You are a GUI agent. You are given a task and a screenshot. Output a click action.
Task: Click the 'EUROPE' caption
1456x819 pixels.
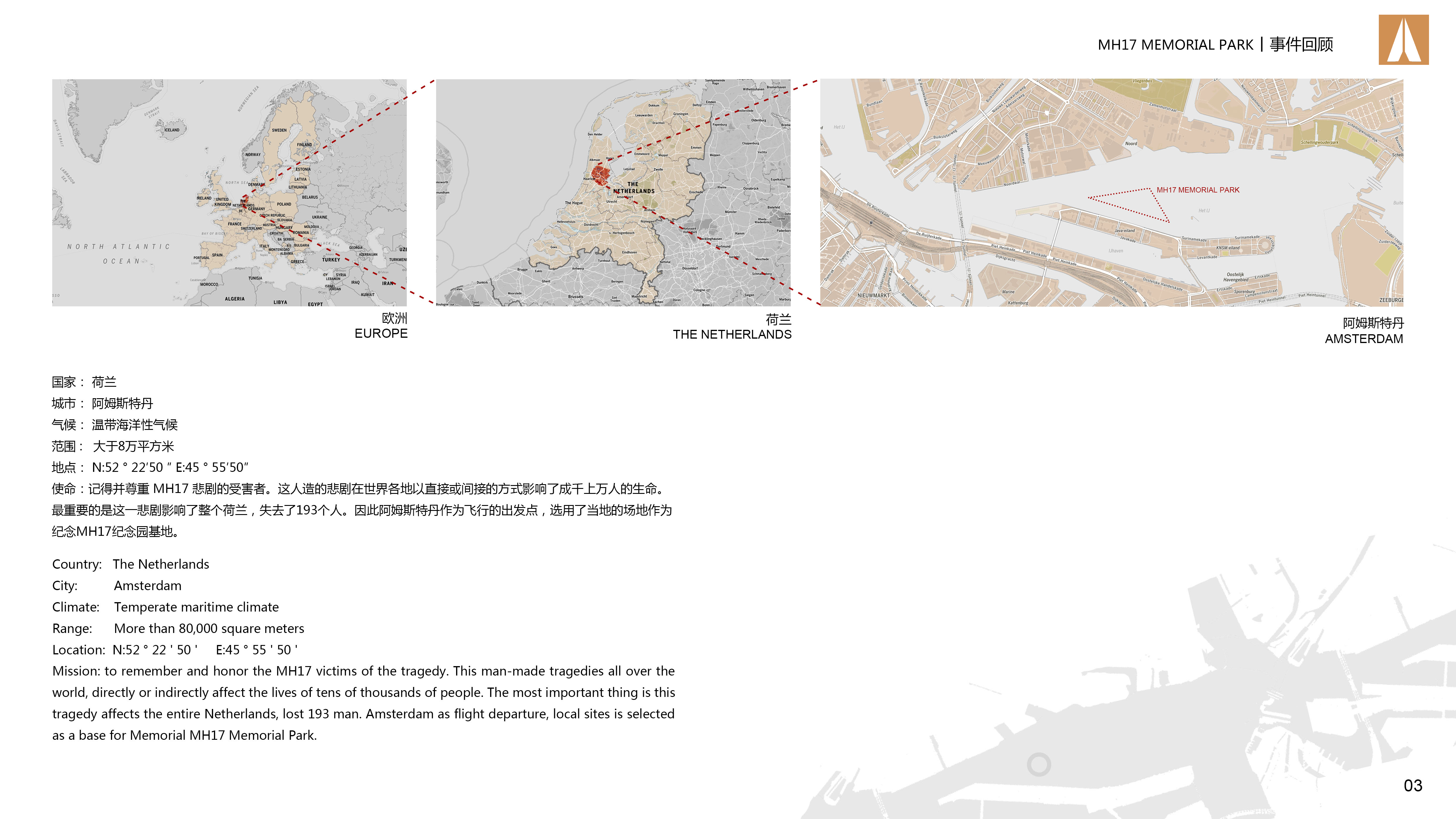381,333
